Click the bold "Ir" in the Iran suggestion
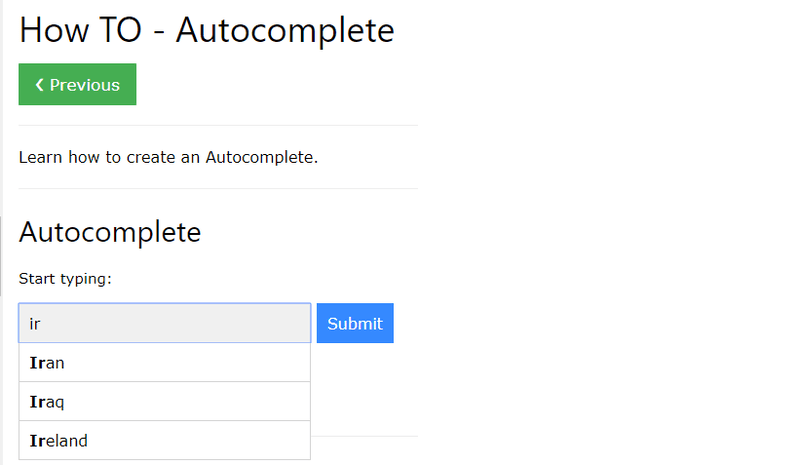Screen dimensions: 800x465 pos(37,363)
